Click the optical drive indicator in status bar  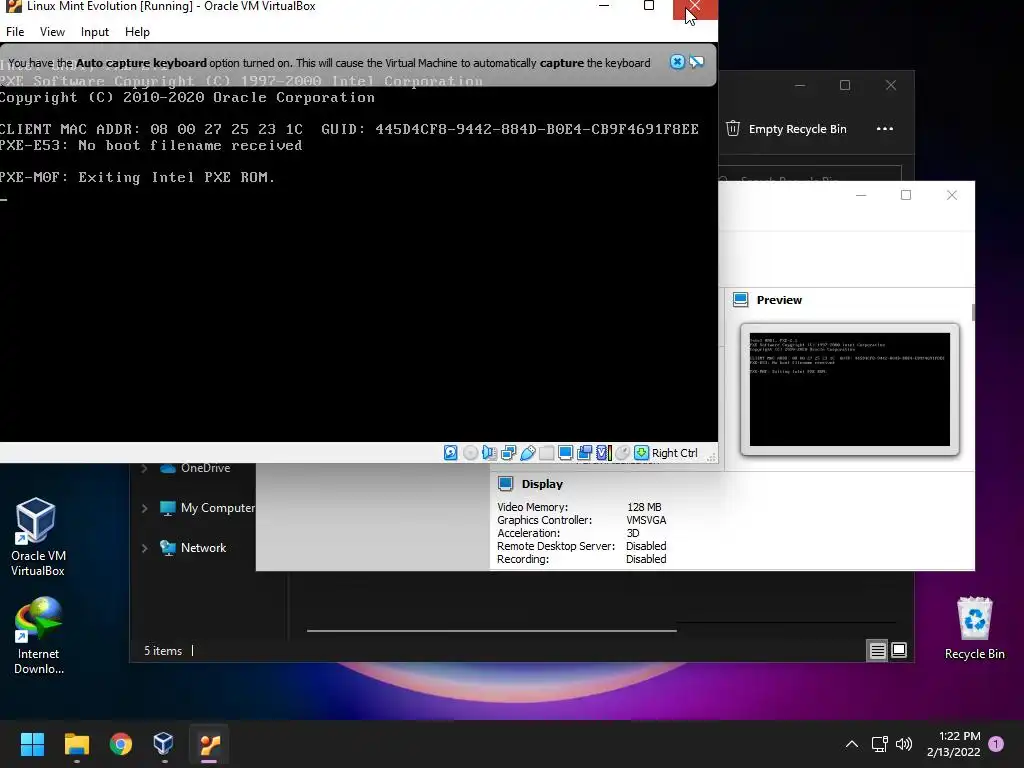[470, 453]
